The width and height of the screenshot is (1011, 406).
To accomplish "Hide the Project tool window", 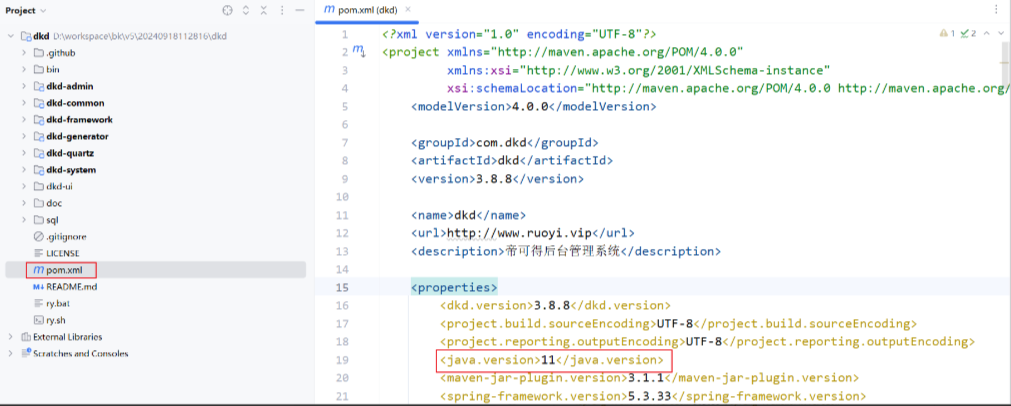I will click(299, 10).
